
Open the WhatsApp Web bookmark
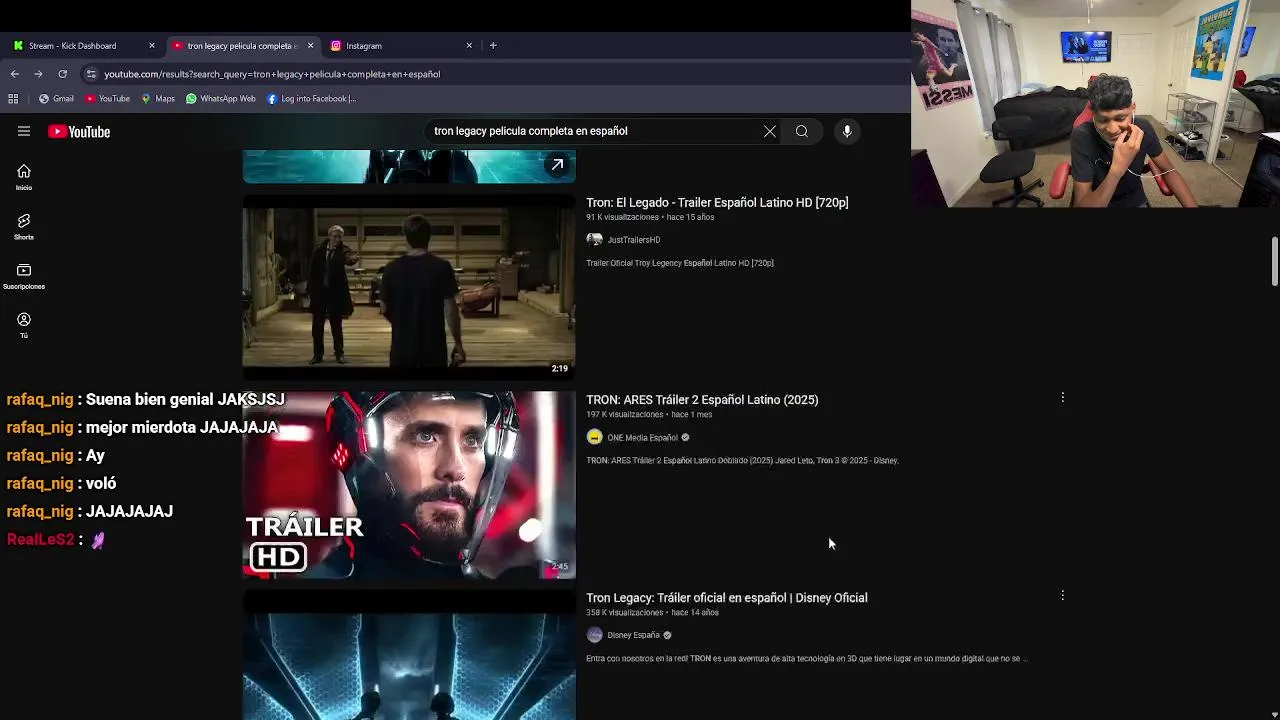click(x=220, y=98)
